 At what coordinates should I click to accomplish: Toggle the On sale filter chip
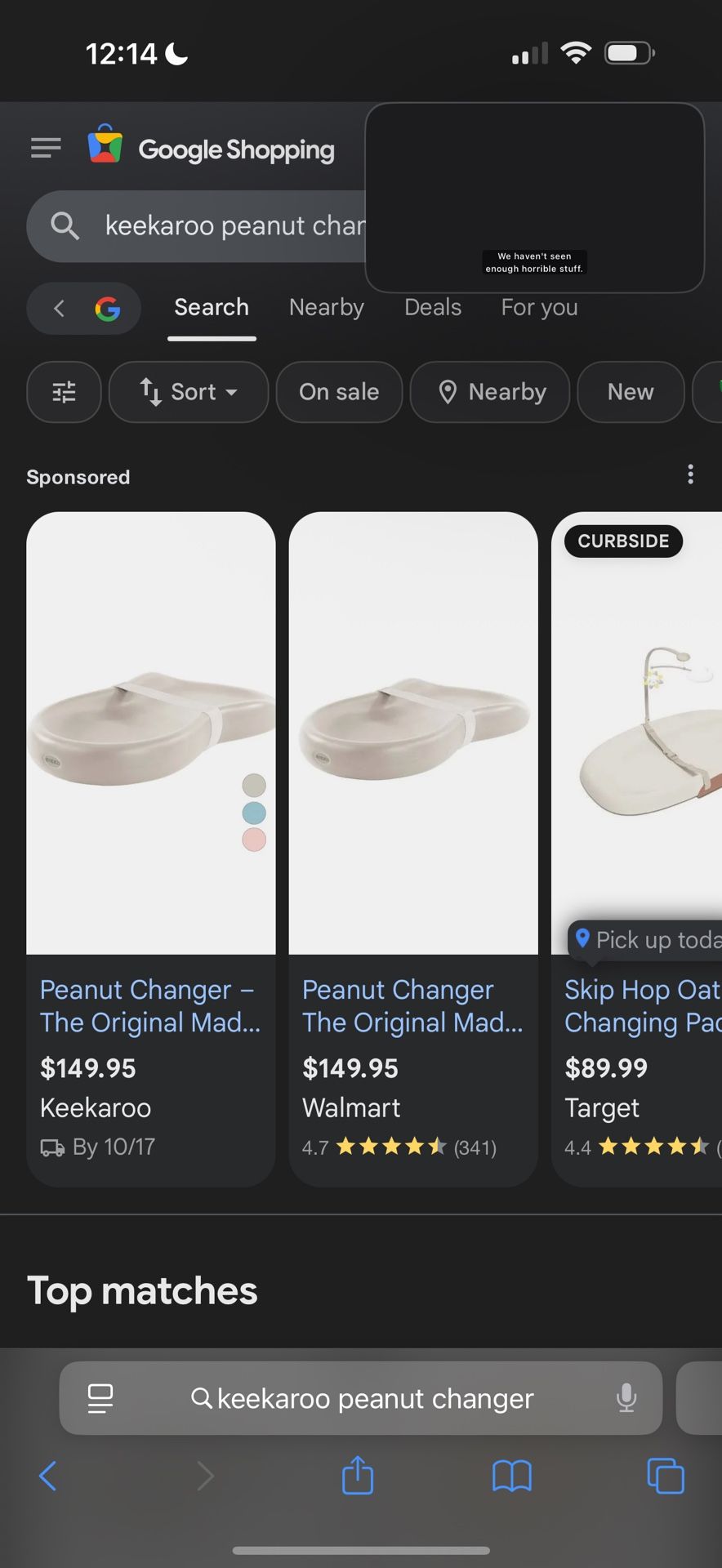click(339, 392)
